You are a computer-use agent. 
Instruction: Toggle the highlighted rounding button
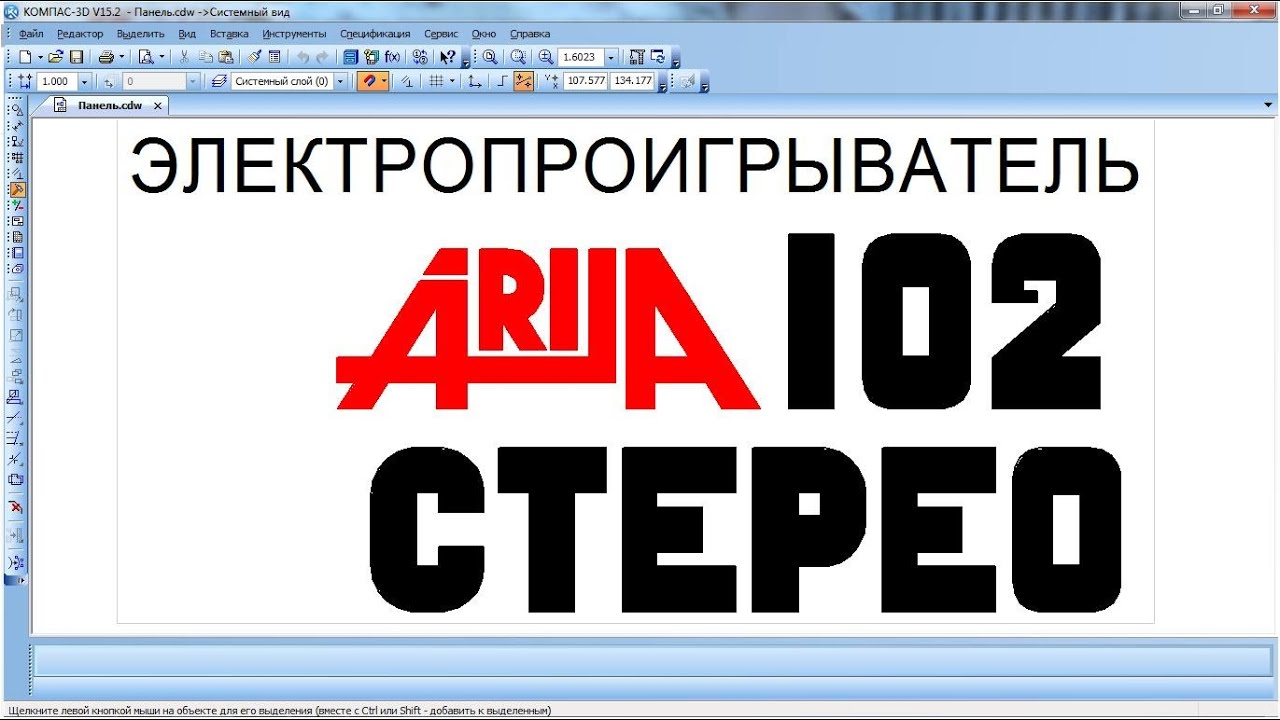click(523, 82)
